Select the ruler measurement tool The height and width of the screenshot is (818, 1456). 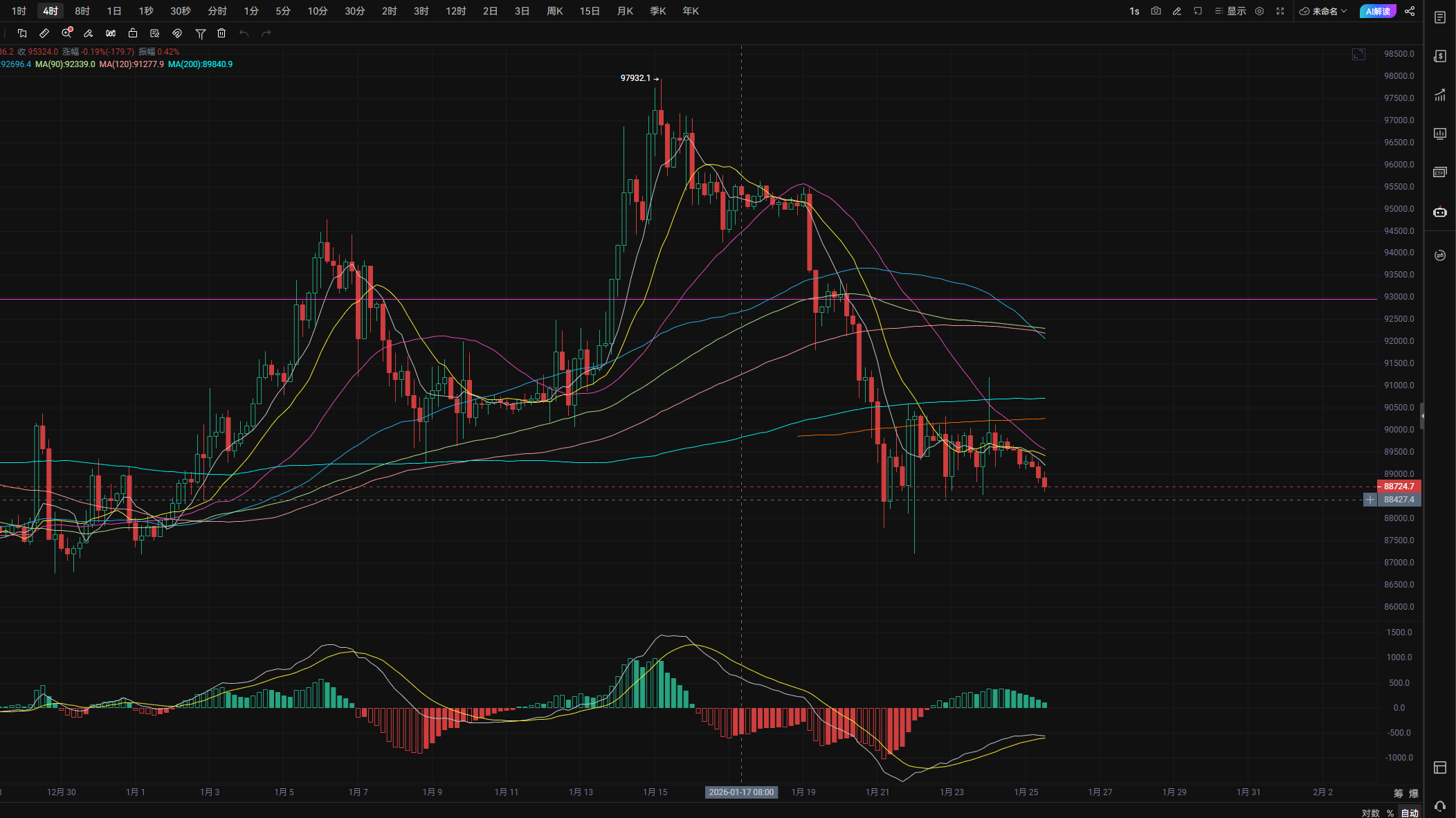point(44,33)
